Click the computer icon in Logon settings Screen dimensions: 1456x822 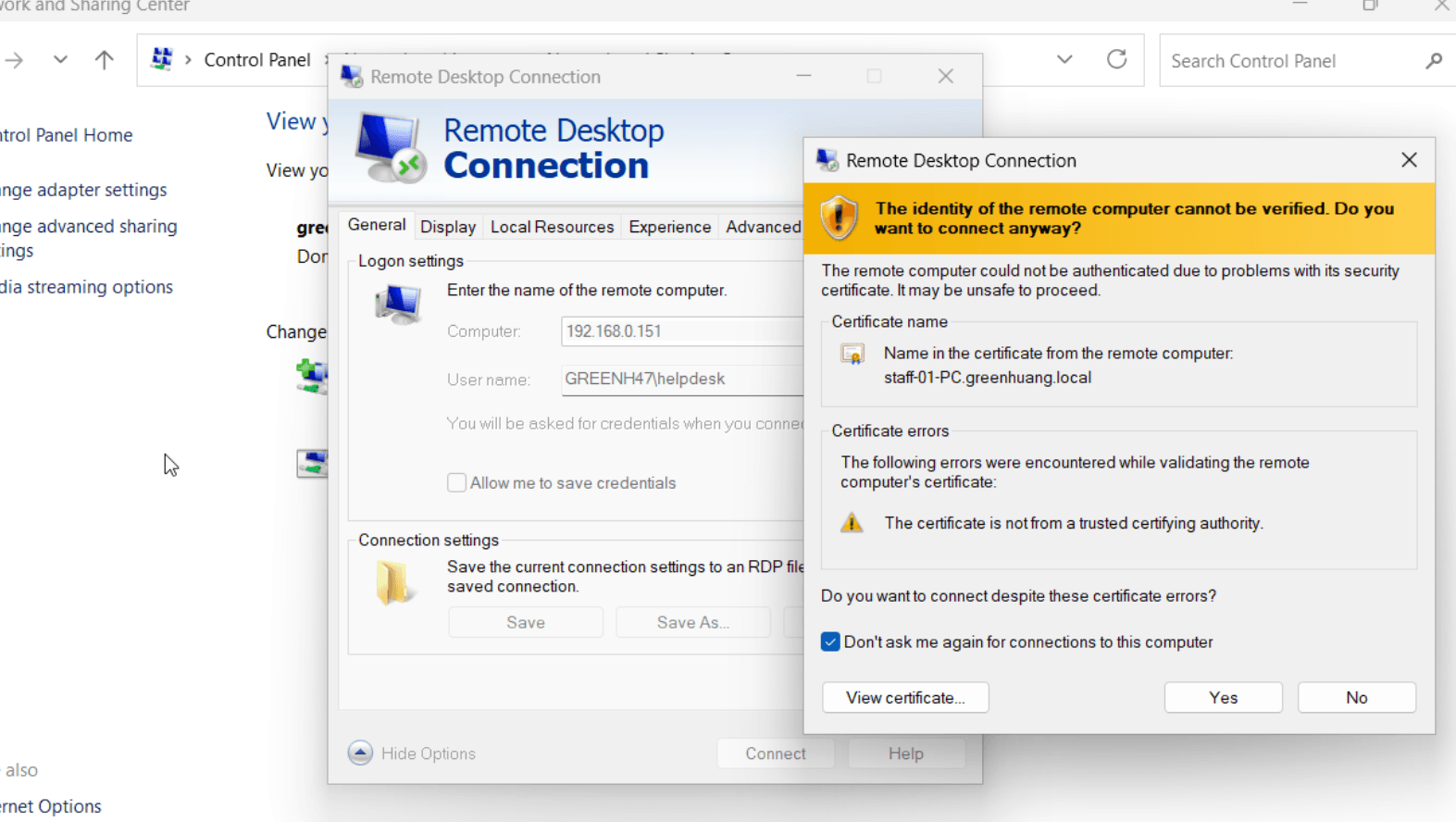[x=399, y=304]
